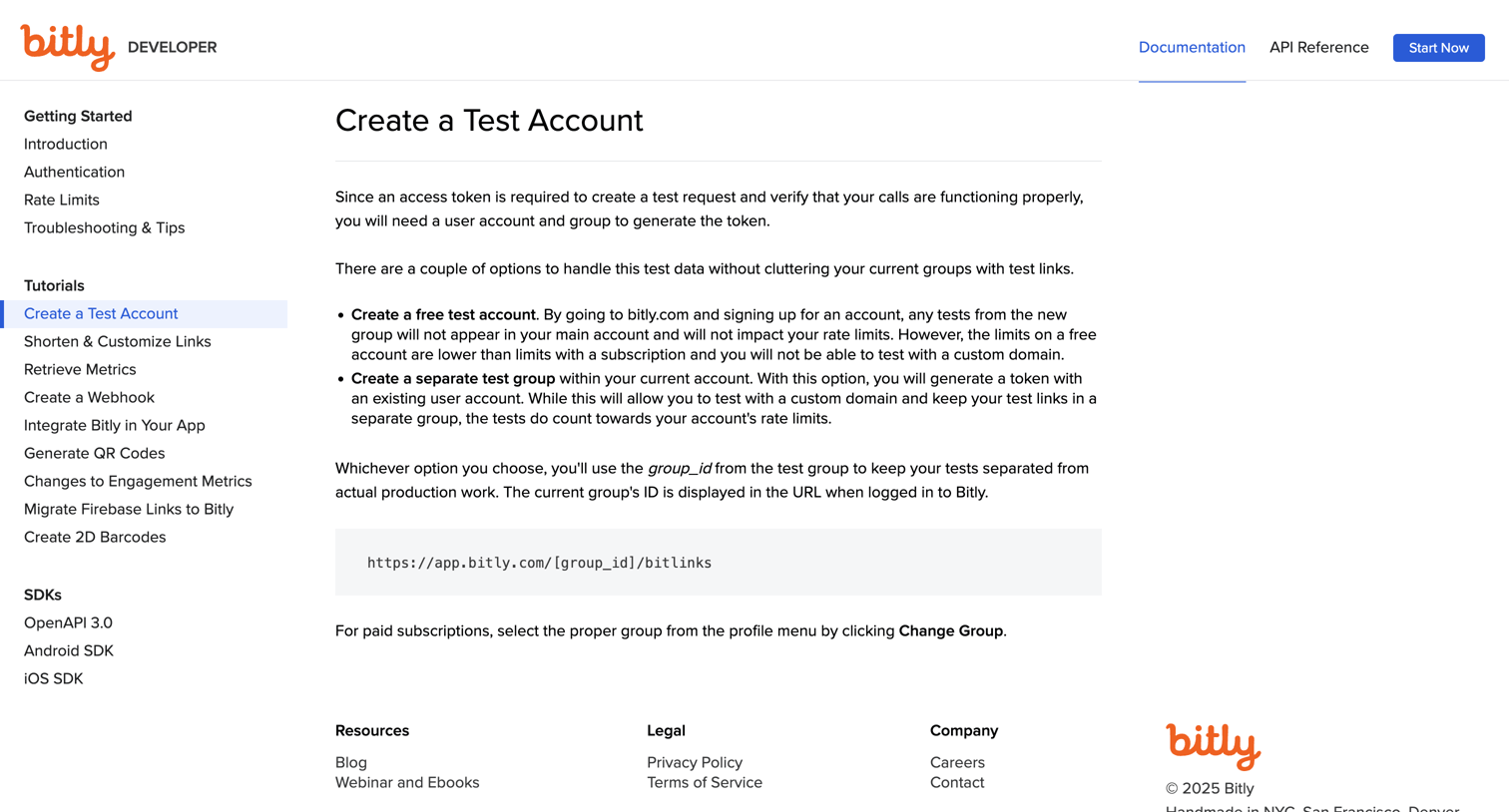
Task: Click the DEVELOPER text beside the logo
Action: coord(173,47)
